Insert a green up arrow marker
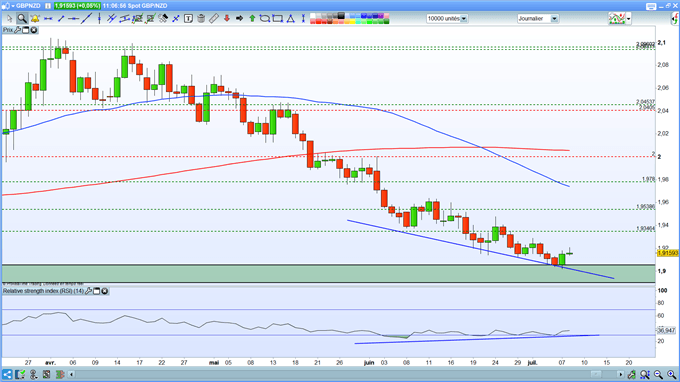680x382 pixels. pos(252,19)
